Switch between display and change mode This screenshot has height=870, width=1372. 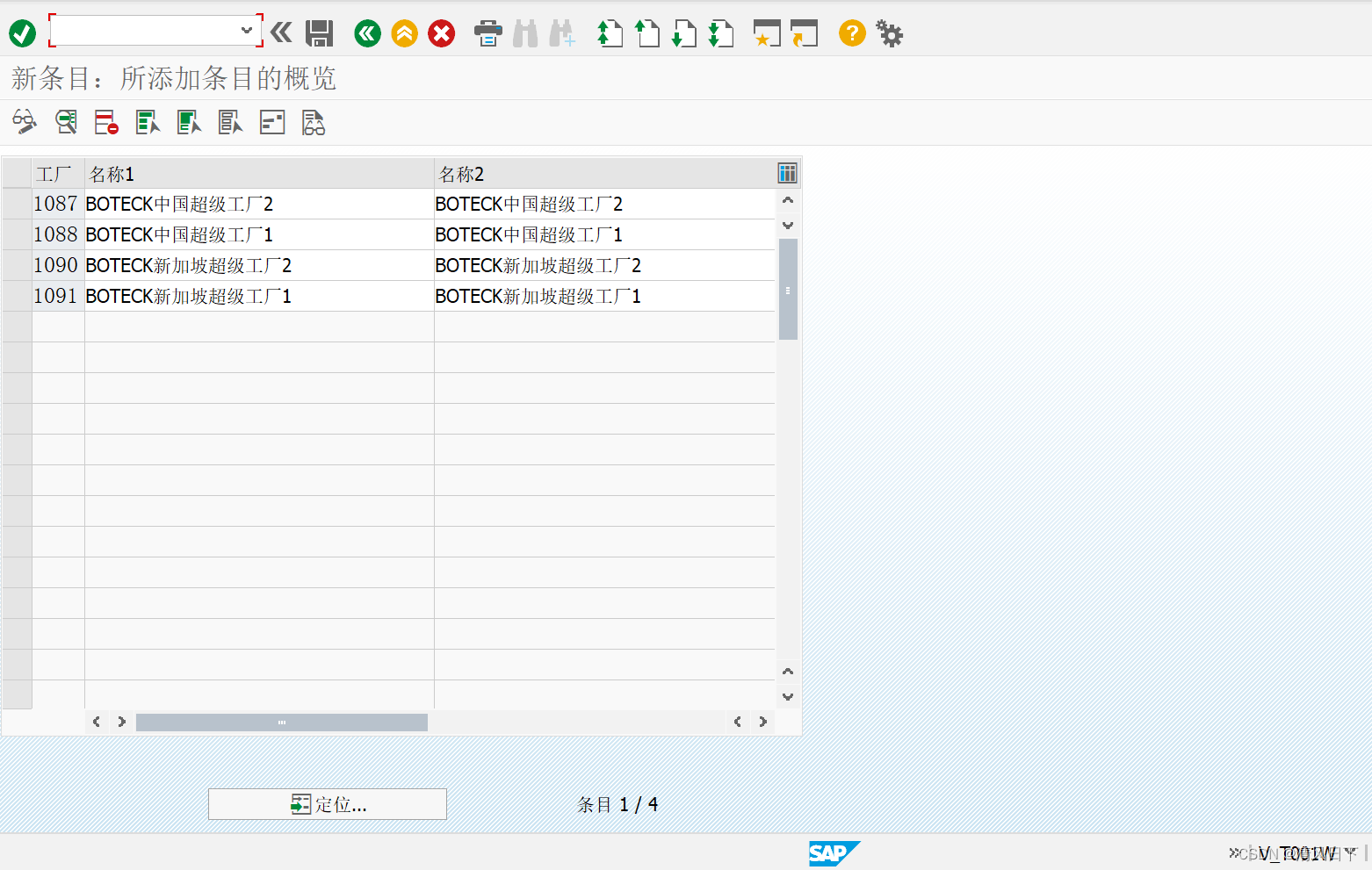[24, 122]
